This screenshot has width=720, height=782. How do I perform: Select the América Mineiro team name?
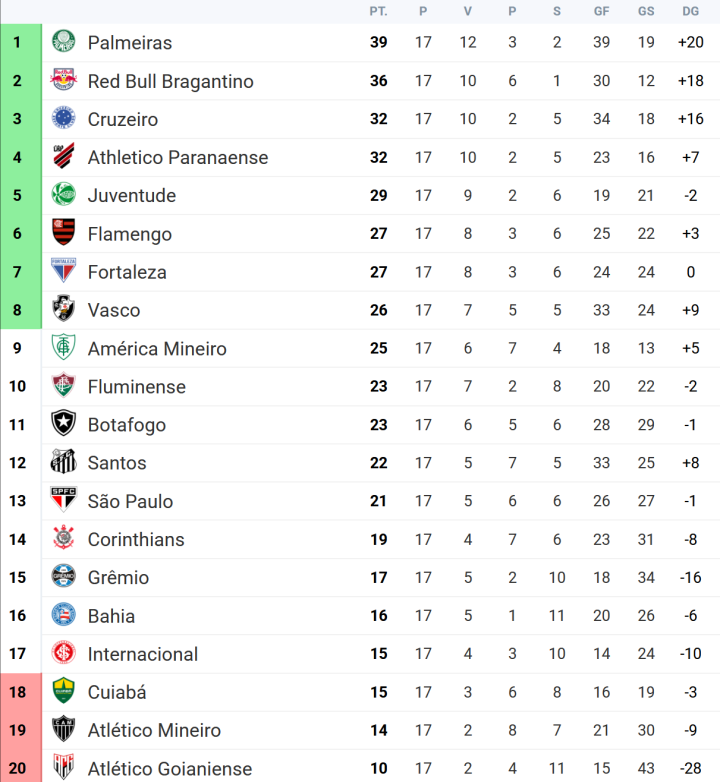click(157, 348)
